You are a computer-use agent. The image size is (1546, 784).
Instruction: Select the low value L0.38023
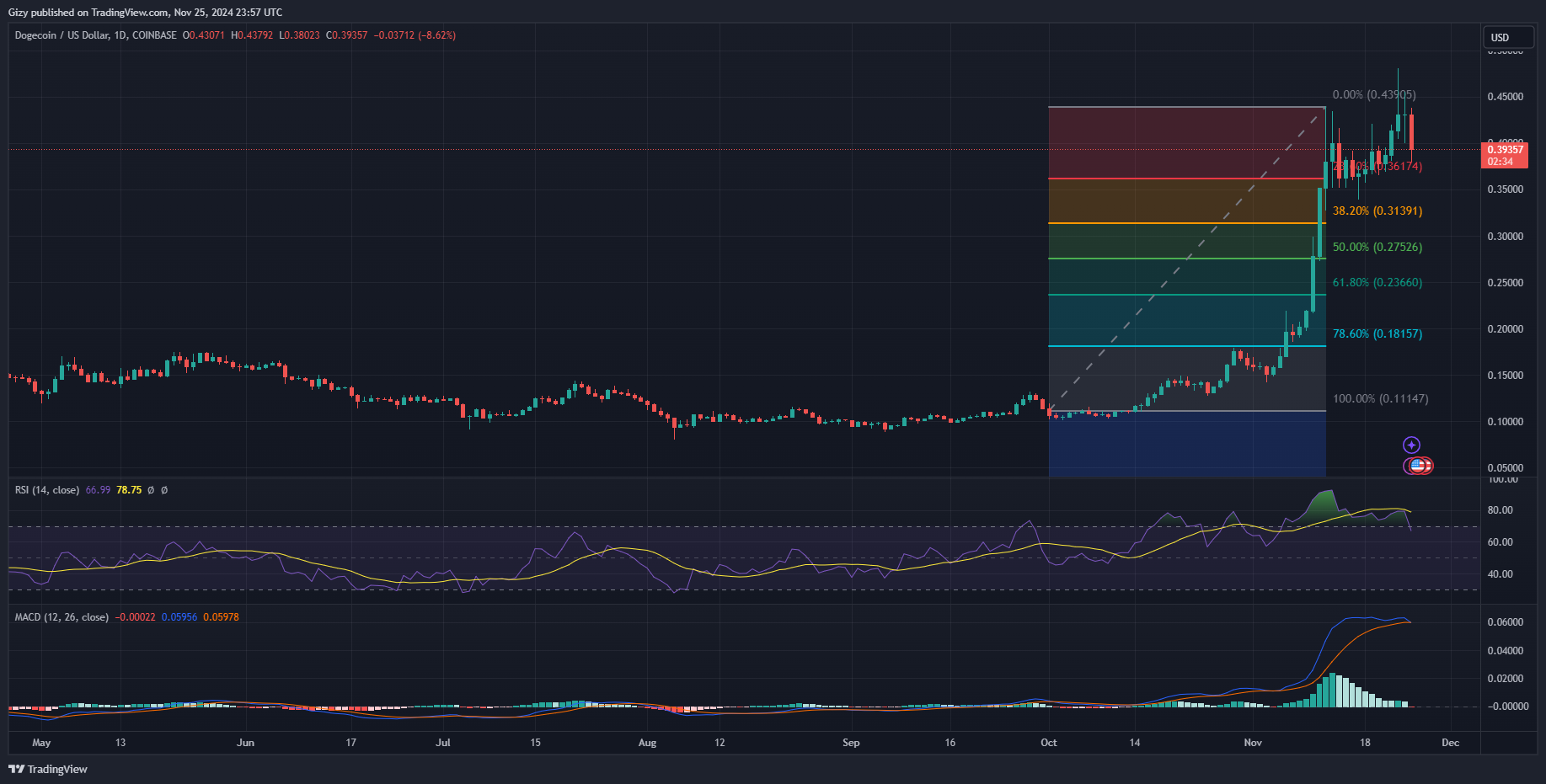[300, 35]
